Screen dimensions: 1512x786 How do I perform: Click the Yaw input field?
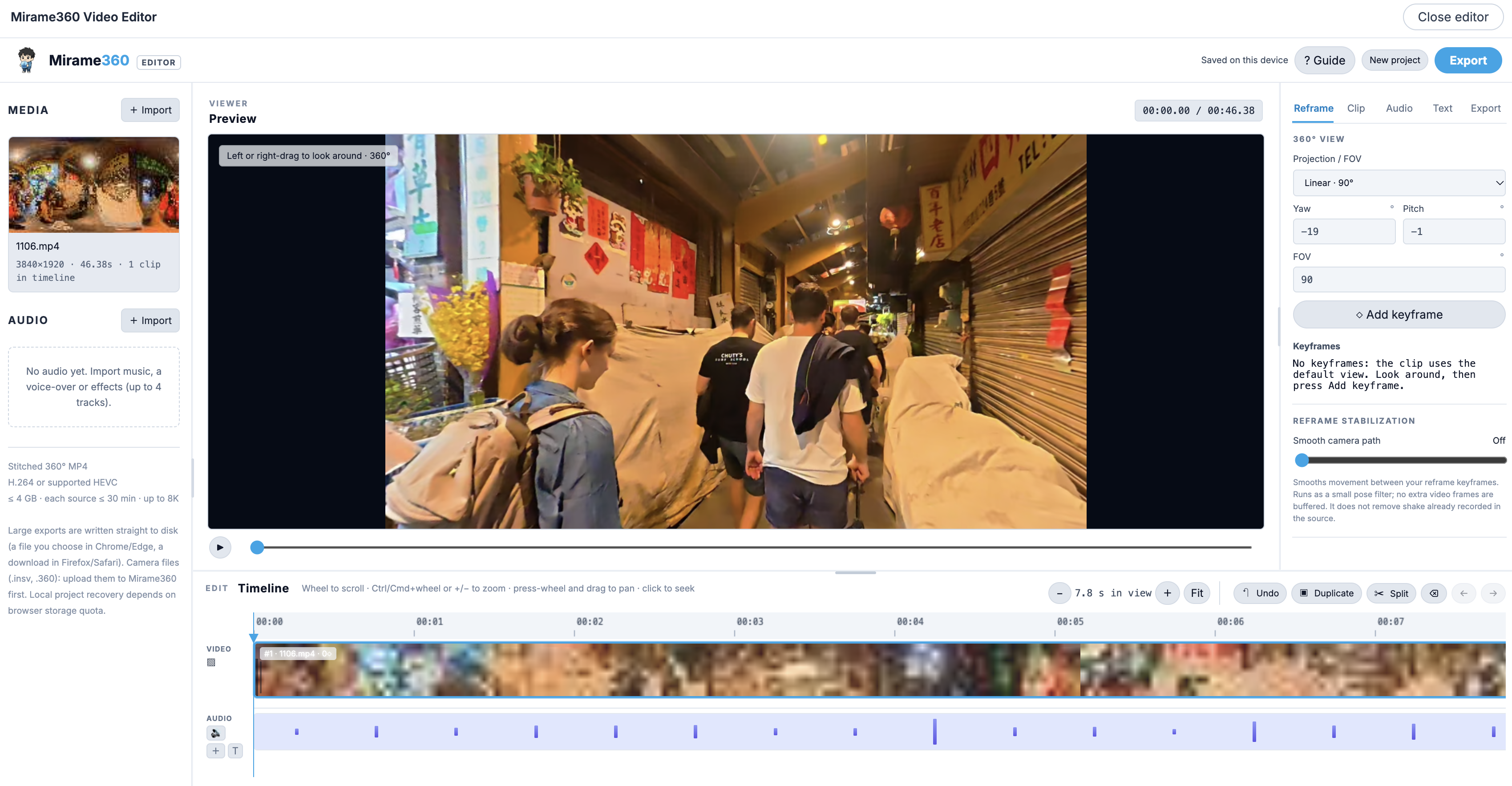tap(1344, 231)
